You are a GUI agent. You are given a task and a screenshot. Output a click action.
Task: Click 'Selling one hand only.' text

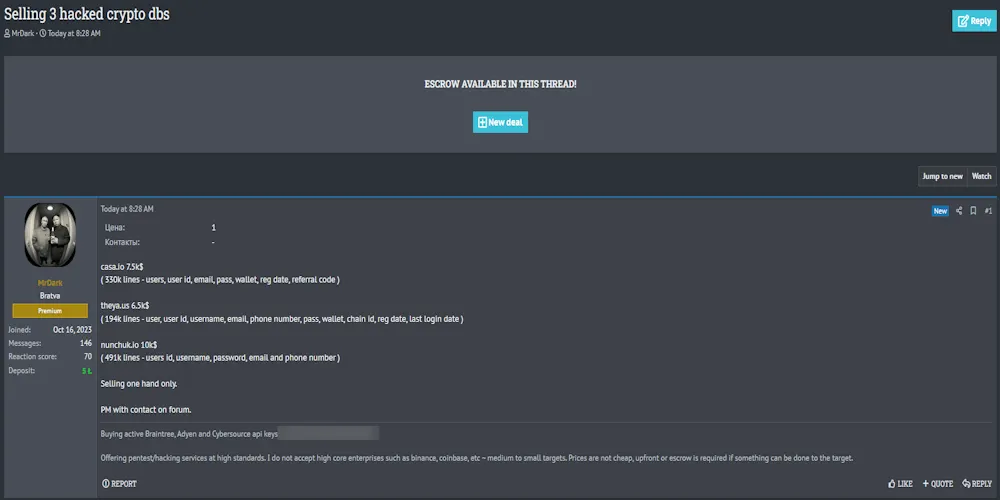pyautogui.click(x=139, y=384)
